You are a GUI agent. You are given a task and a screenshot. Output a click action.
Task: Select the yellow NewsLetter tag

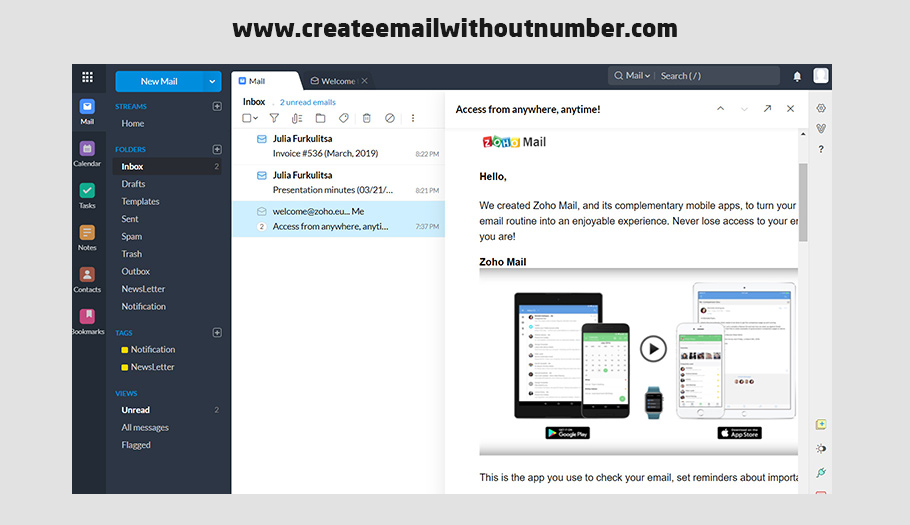coord(148,367)
